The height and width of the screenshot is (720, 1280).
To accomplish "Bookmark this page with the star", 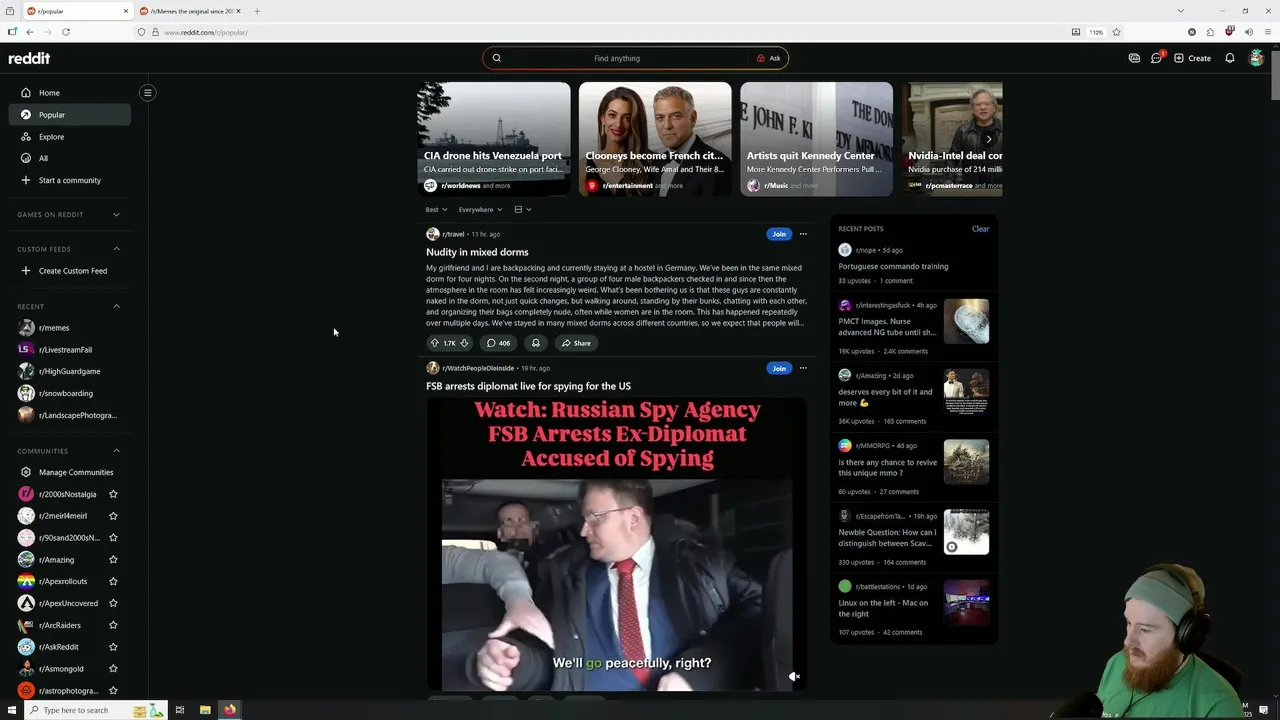I will [x=1117, y=32].
